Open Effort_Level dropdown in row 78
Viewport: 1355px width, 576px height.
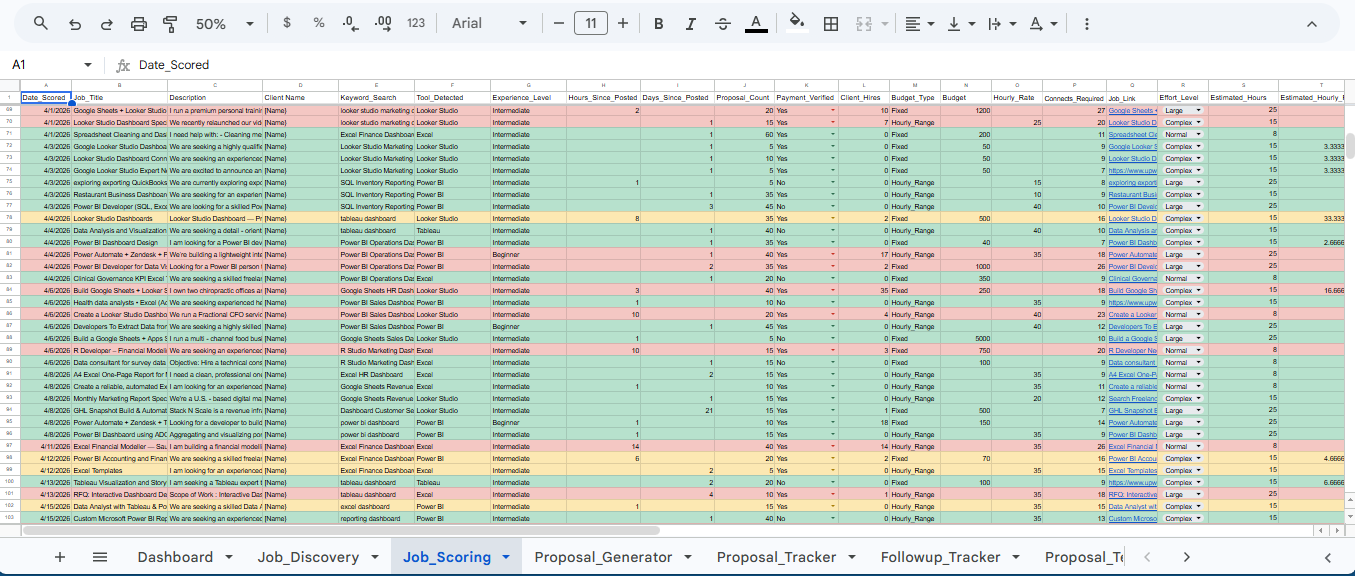[x=1198, y=218]
